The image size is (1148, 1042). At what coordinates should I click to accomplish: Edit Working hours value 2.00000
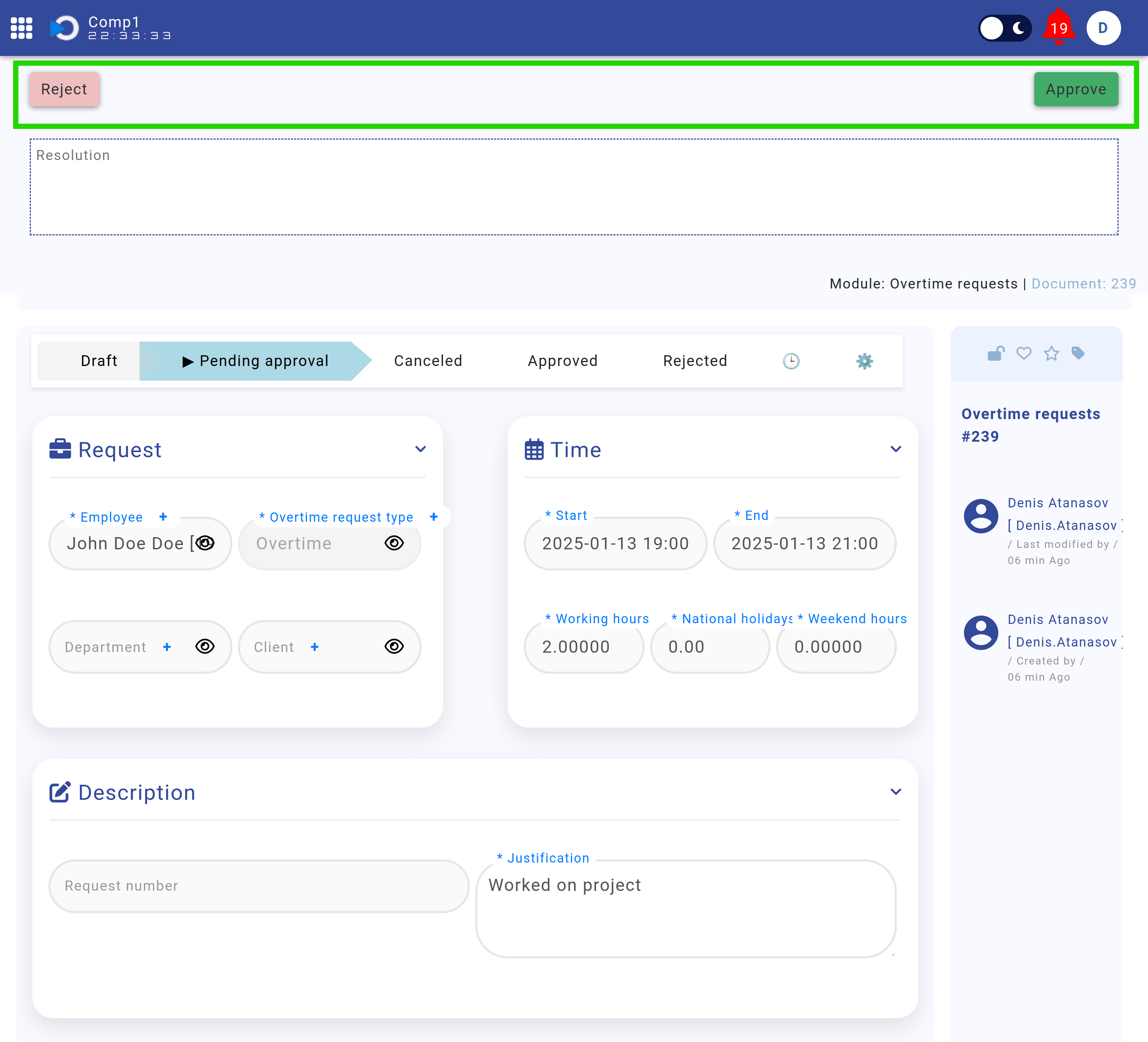[584, 647]
